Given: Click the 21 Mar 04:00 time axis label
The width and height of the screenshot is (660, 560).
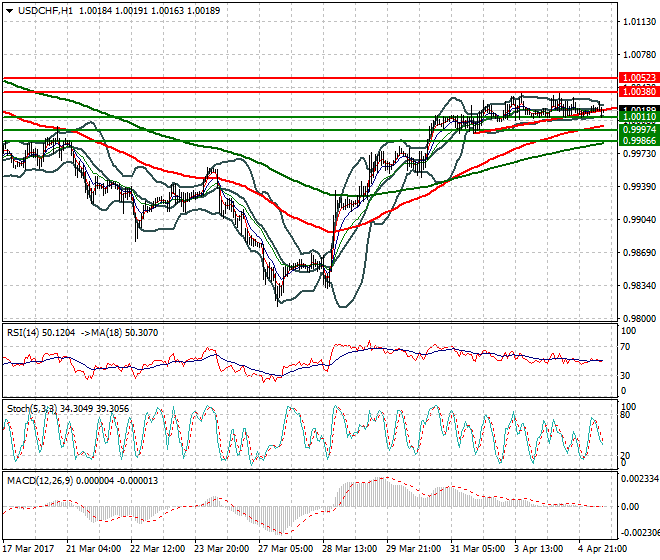Looking at the screenshot, I should coord(93,549).
